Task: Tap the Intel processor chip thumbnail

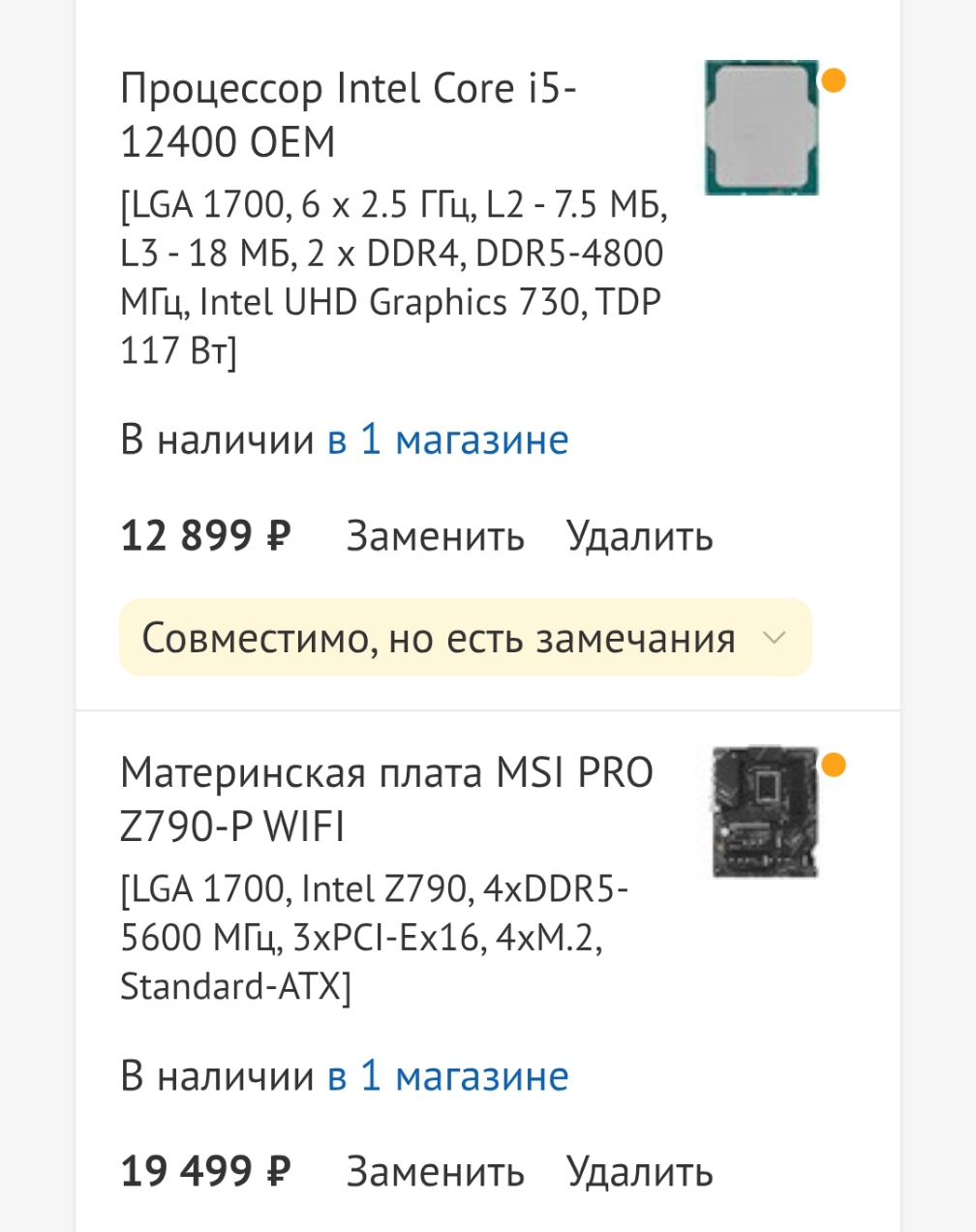Action: click(x=761, y=128)
